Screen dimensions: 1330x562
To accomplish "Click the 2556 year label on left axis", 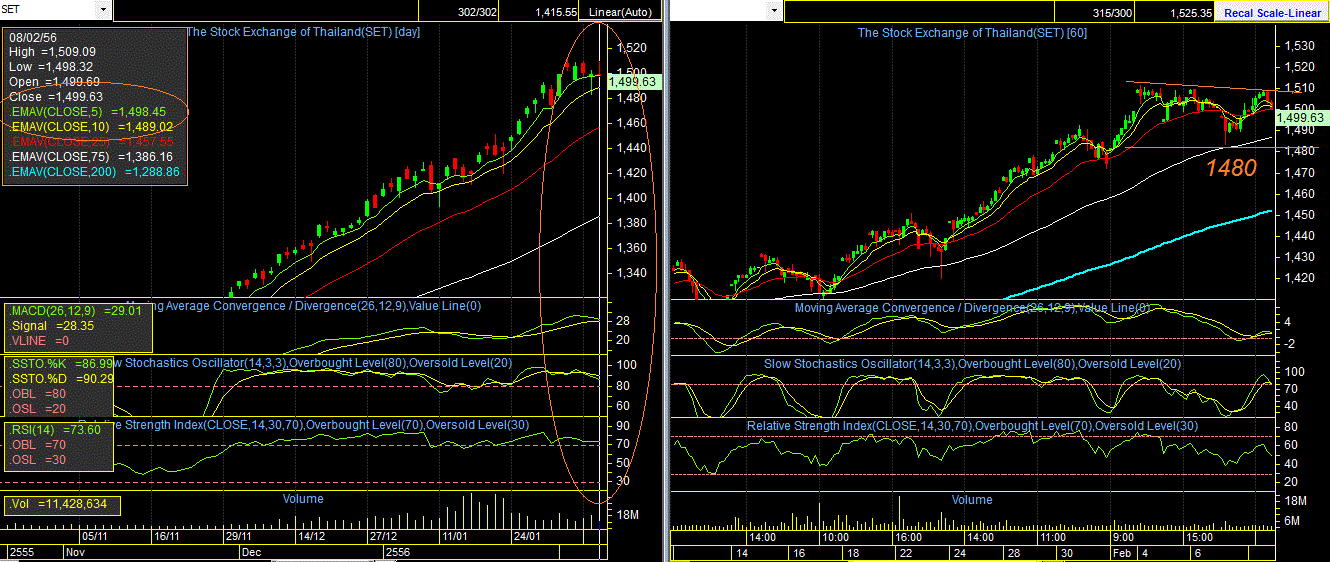I will [x=398, y=551].
